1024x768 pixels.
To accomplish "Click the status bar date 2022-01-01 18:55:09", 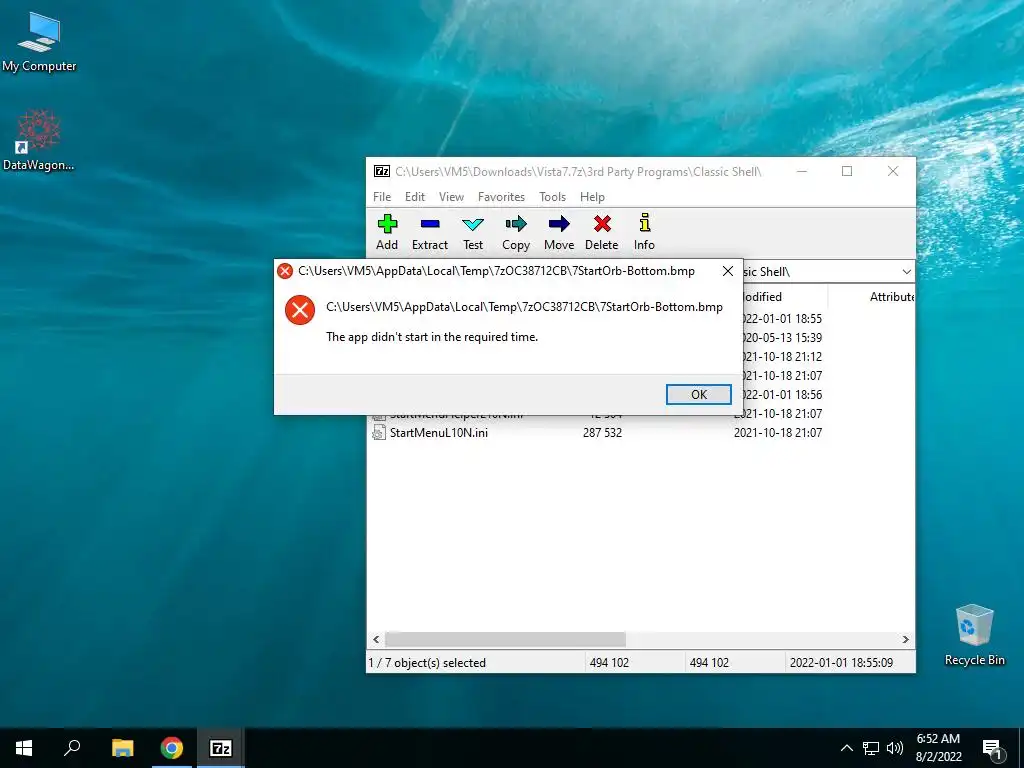I will pos(841,663).
